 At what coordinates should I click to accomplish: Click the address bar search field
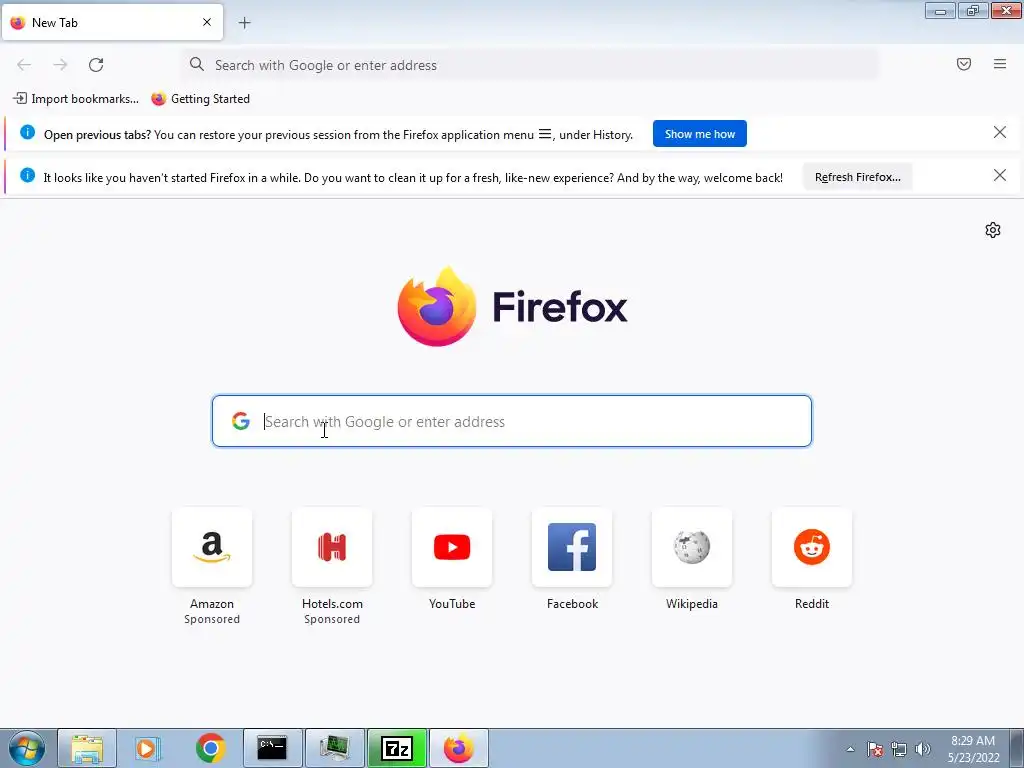(530, 65)
